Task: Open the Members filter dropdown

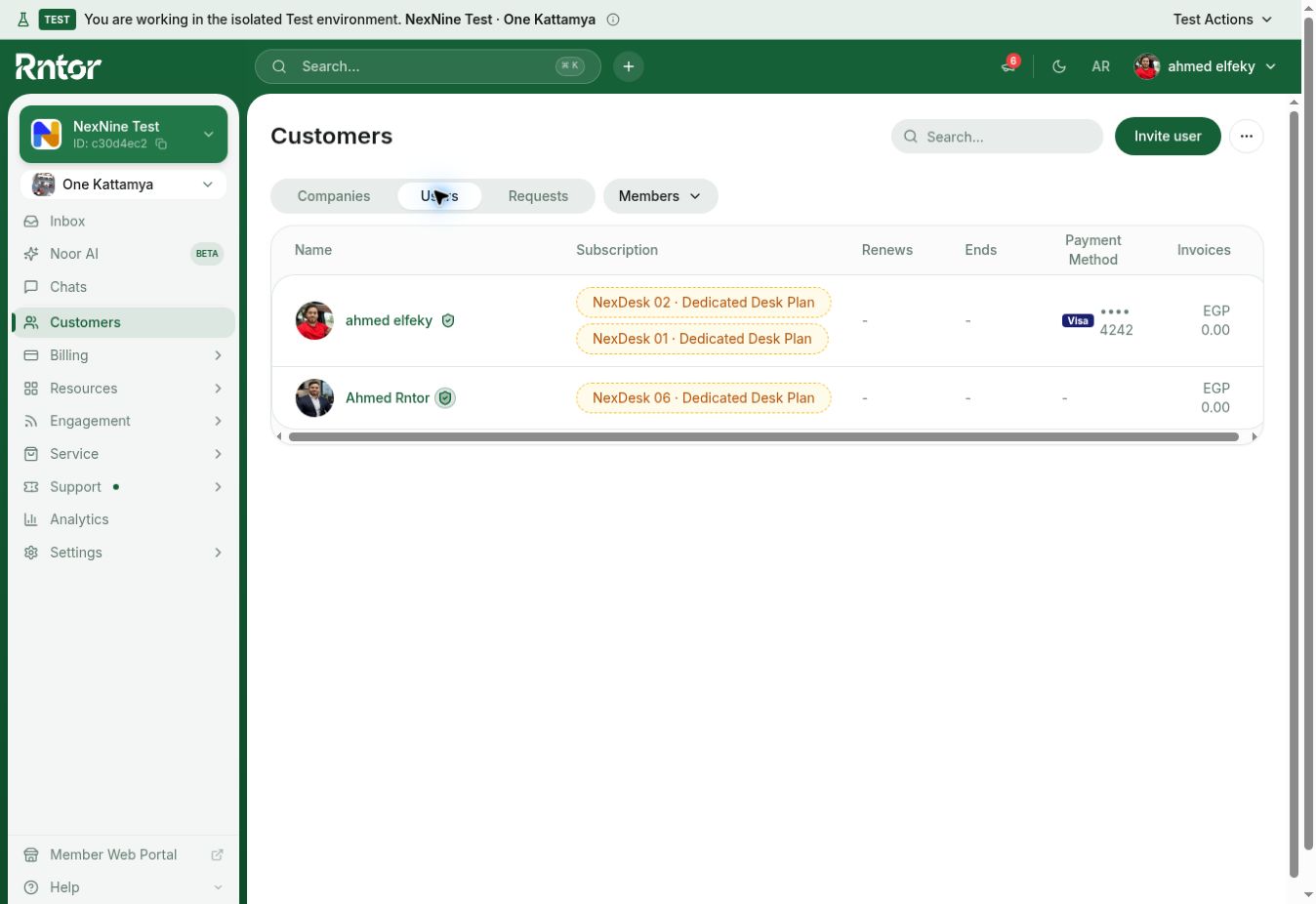Action: tap(661, 196)
